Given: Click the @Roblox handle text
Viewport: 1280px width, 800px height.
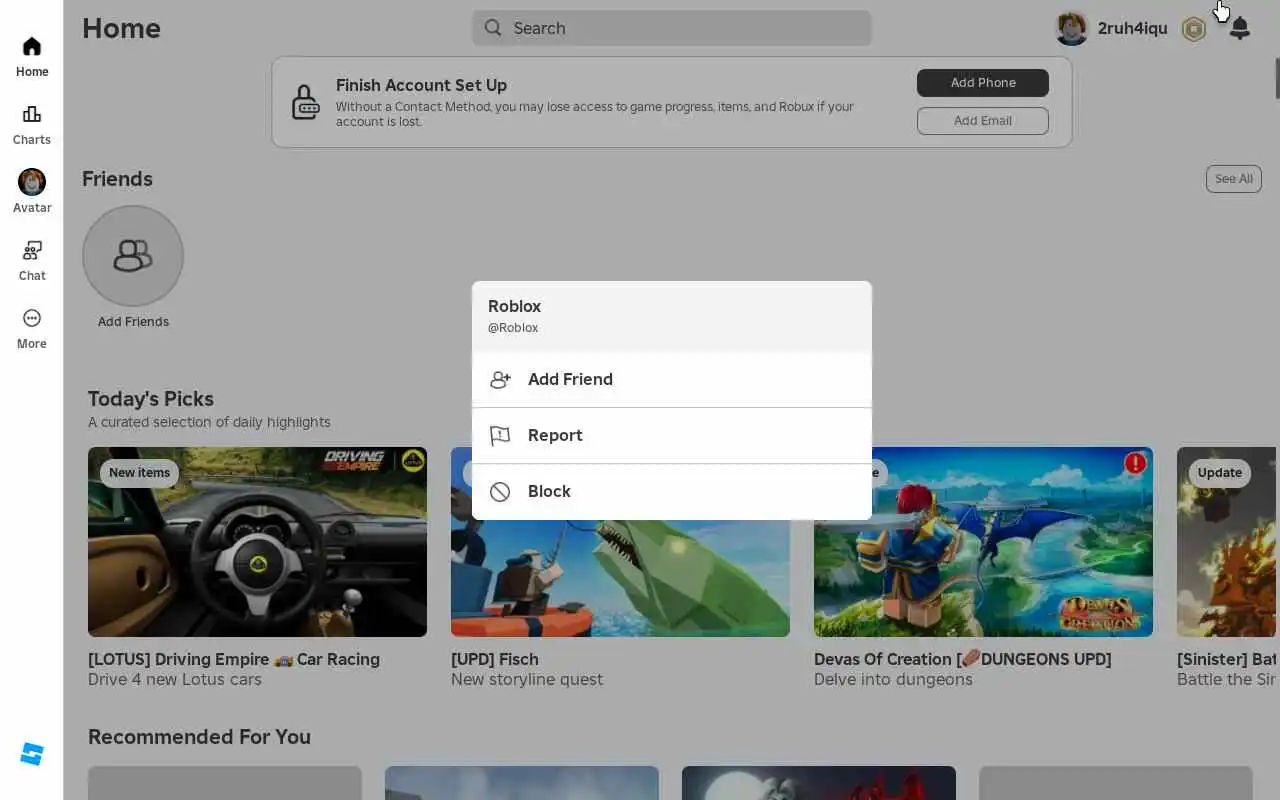Looking at the screenshot, I should click(x=513, y=328).
